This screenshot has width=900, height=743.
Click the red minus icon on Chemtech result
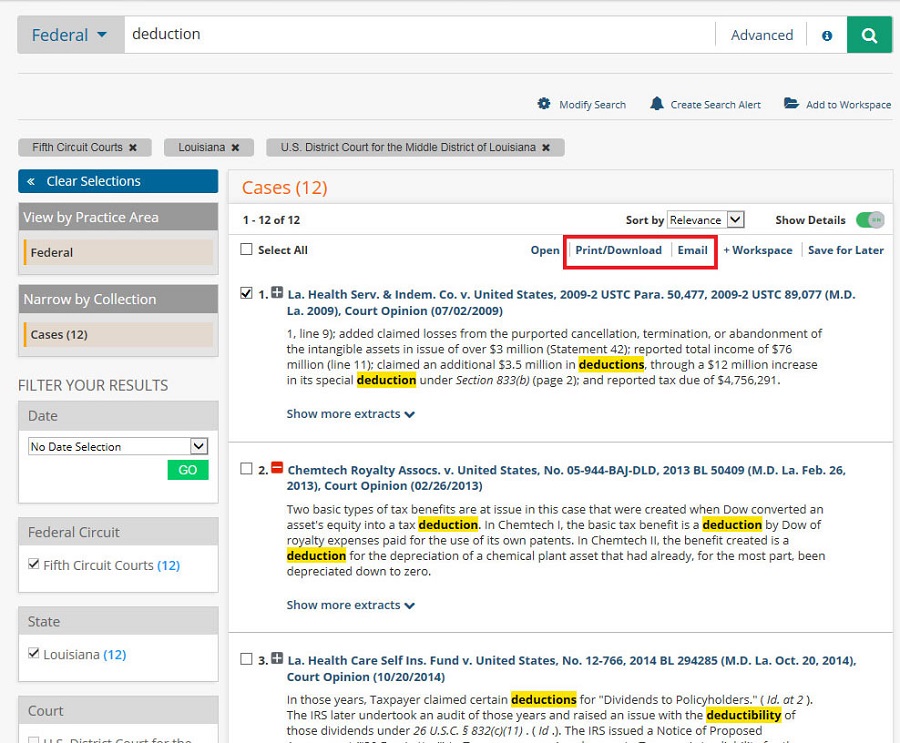277,468
